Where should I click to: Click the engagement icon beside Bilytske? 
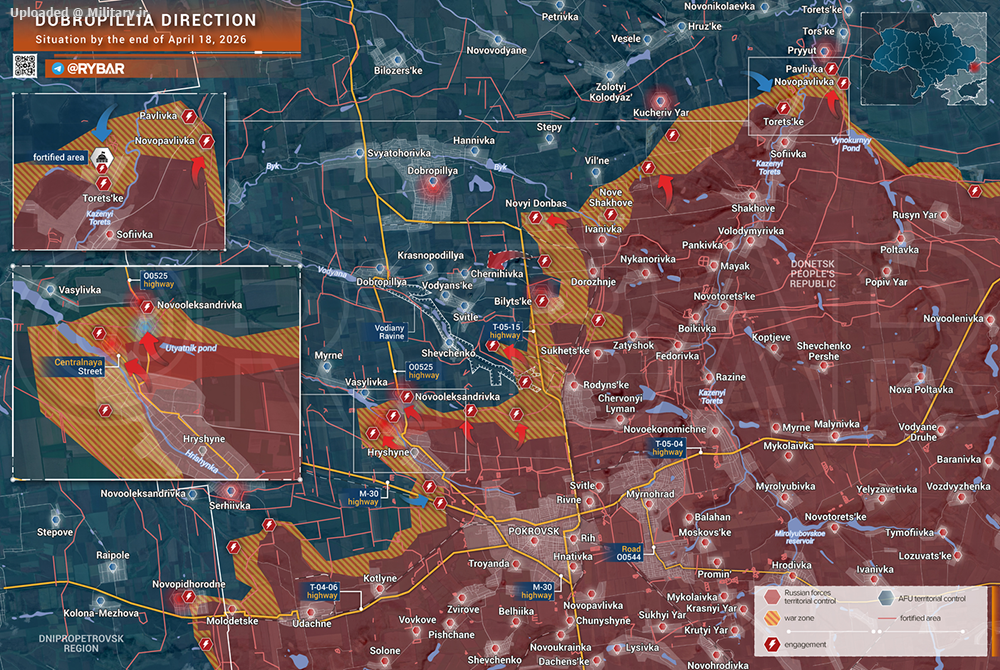pyautogui.click(x=542, y=300)
